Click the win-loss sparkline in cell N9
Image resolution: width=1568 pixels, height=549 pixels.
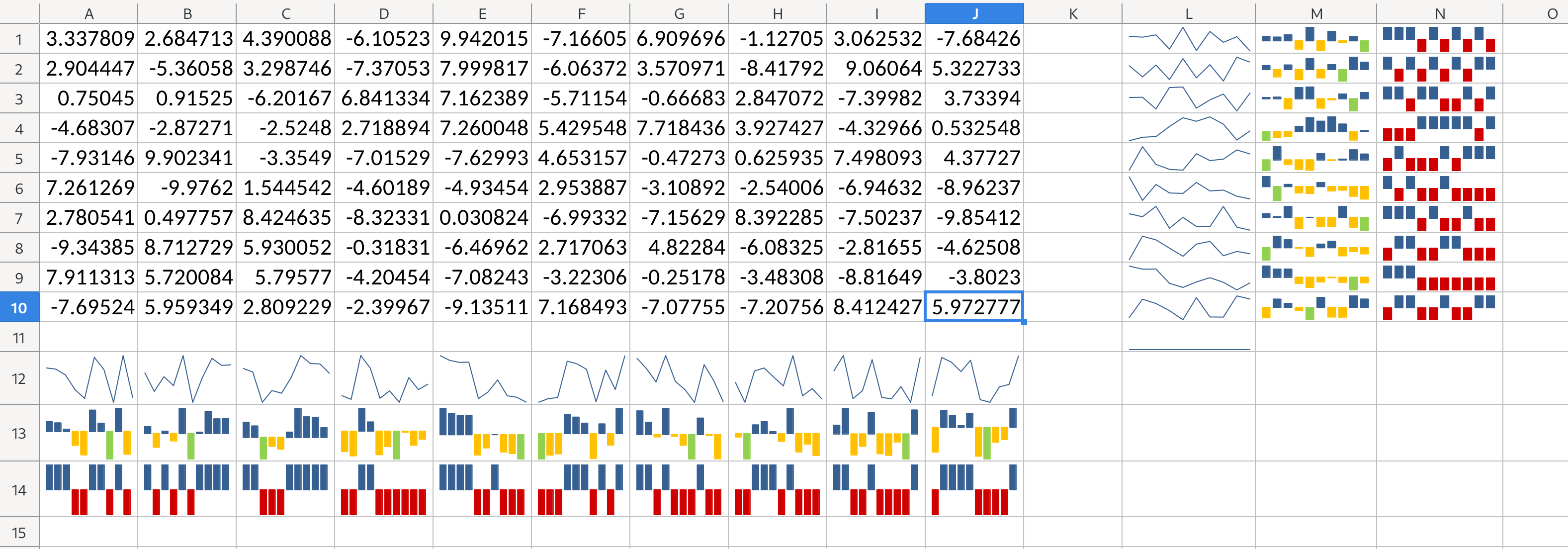coord(1440,277)
